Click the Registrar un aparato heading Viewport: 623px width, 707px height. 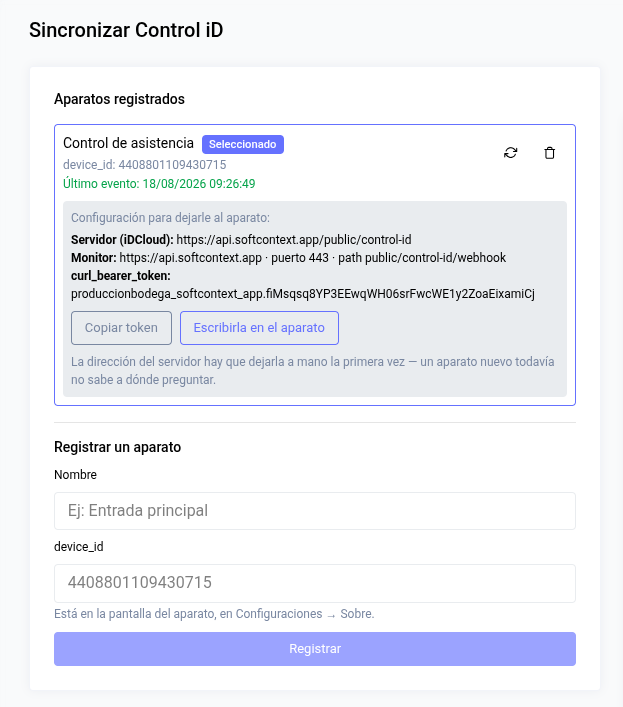point(118,447)
